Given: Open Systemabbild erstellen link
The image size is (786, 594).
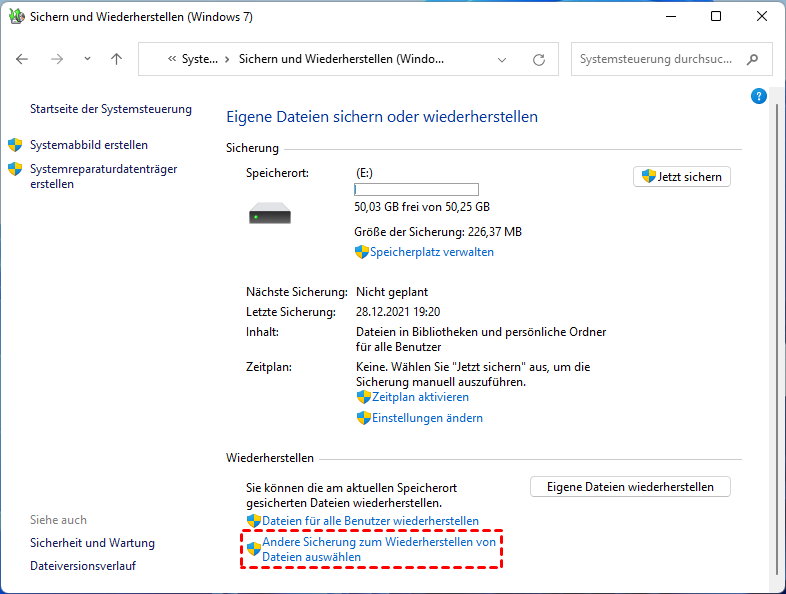Looking at the screenshot, I should coord(89,145).
